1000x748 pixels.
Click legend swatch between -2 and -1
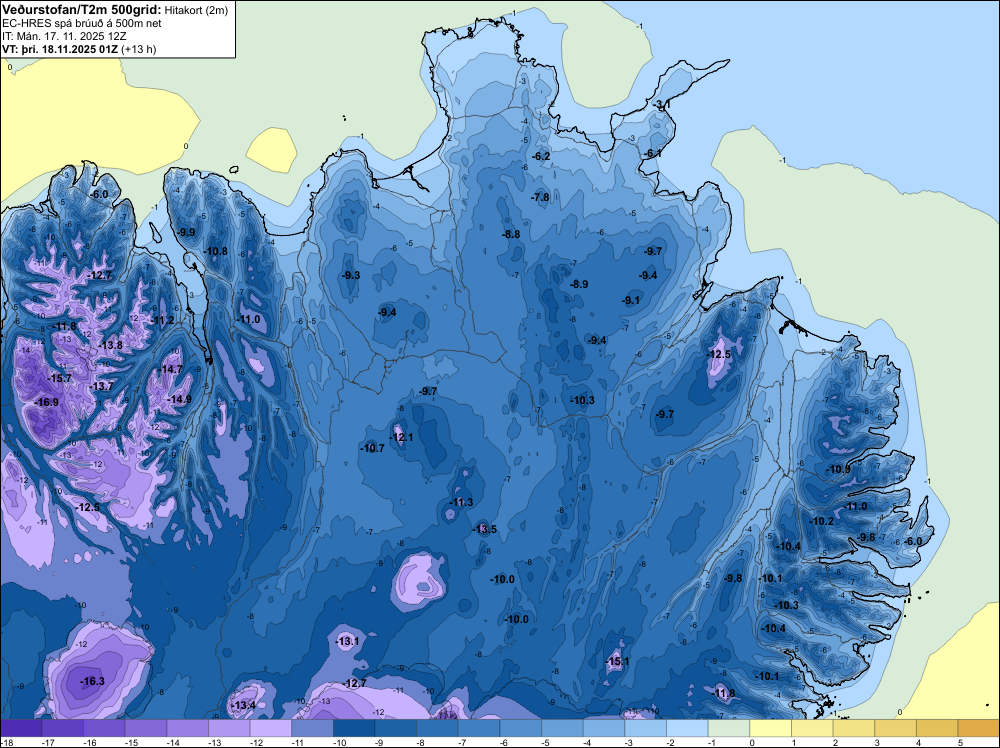[688, 728]
